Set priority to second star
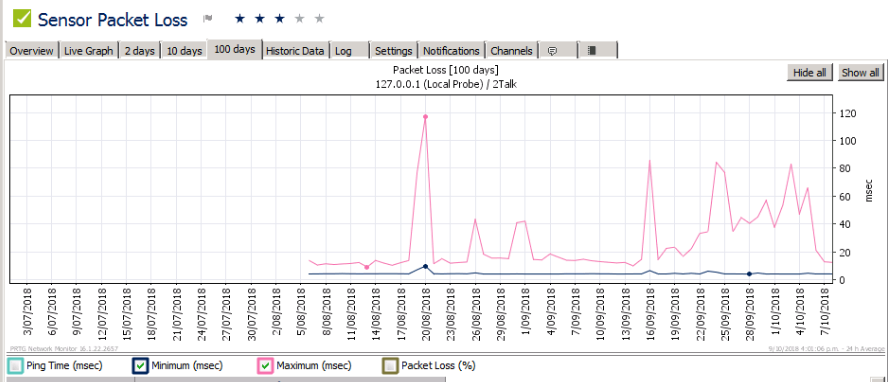Image resolution: width=888 pixels, height=382 pixels. click(259, 19)
